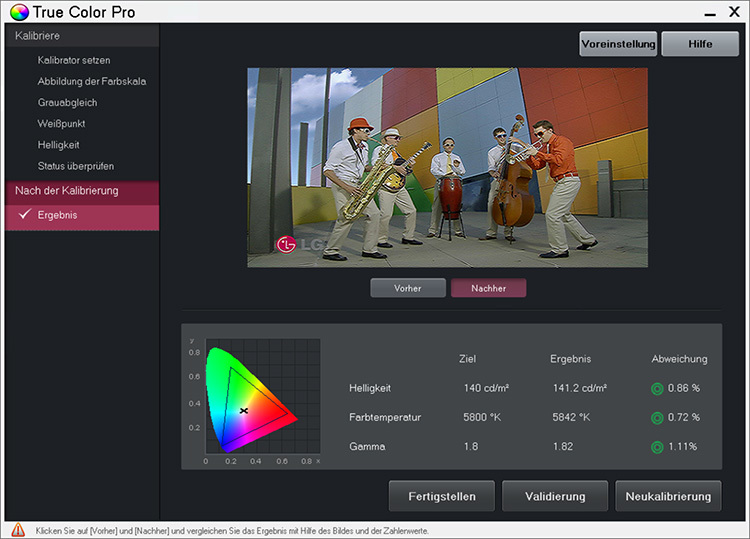Click the Neukalibrierung button
The width and height of the screenshot is (750, 539).
pyautogui.click(x=668, y=496)
